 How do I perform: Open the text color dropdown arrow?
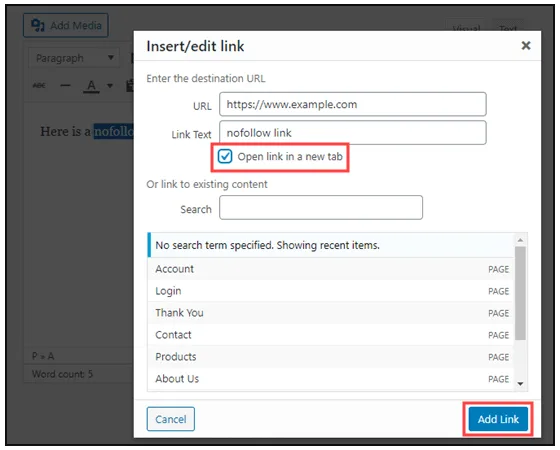click(x=110, y=86)
